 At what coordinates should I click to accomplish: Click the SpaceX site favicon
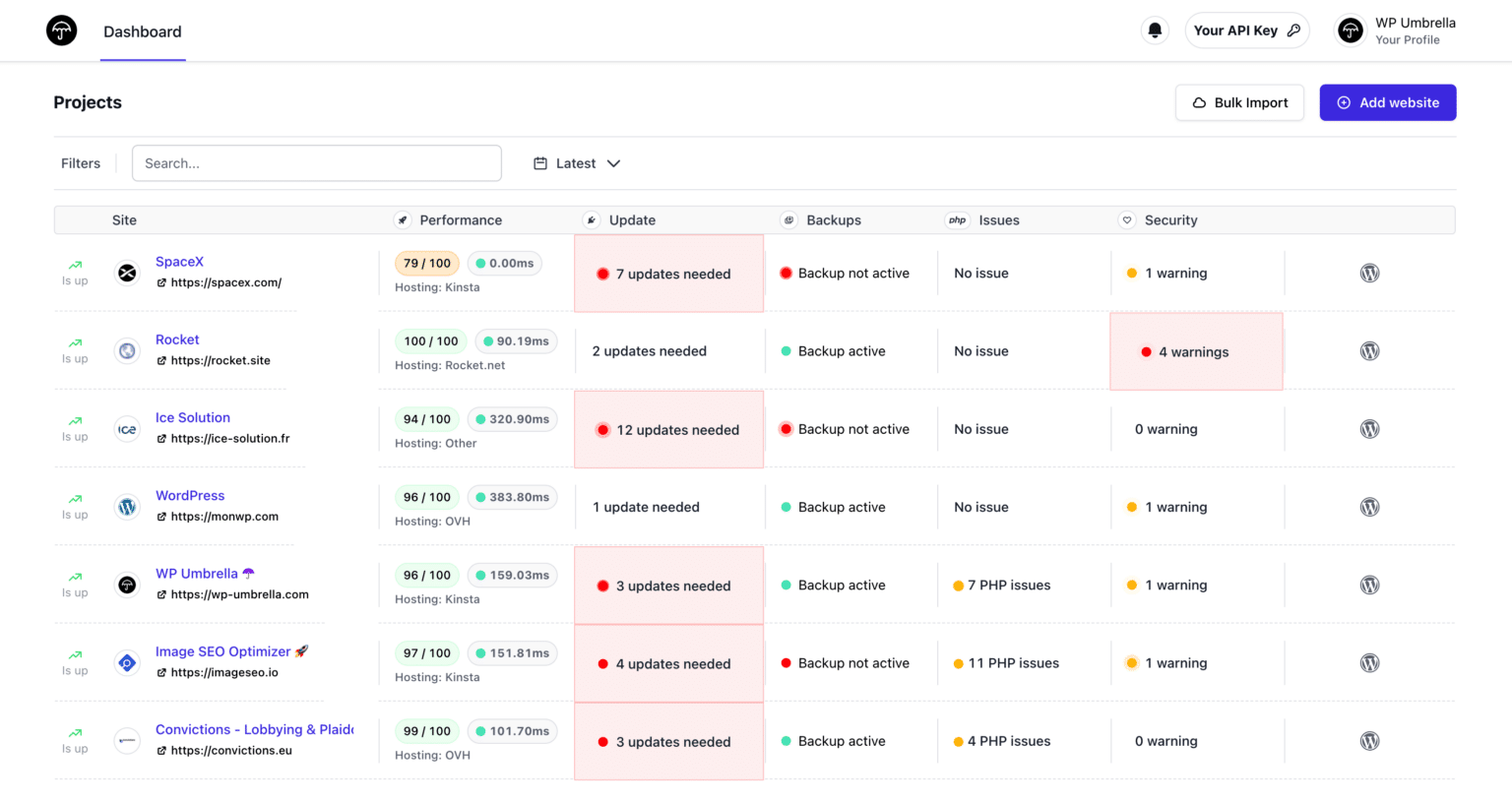tap(127, 273)
